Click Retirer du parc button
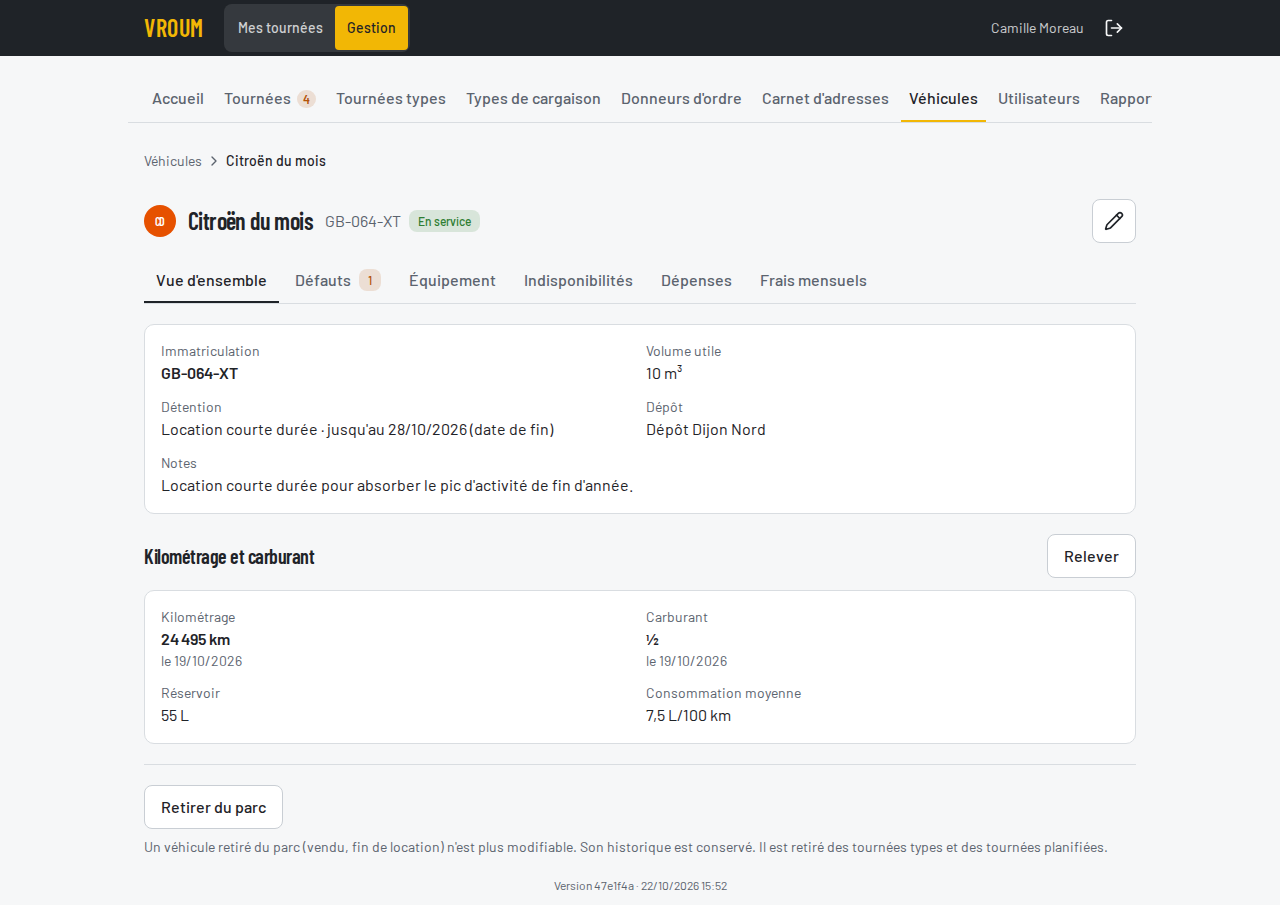The image size is (1280, 905). [x=213, y=807]
